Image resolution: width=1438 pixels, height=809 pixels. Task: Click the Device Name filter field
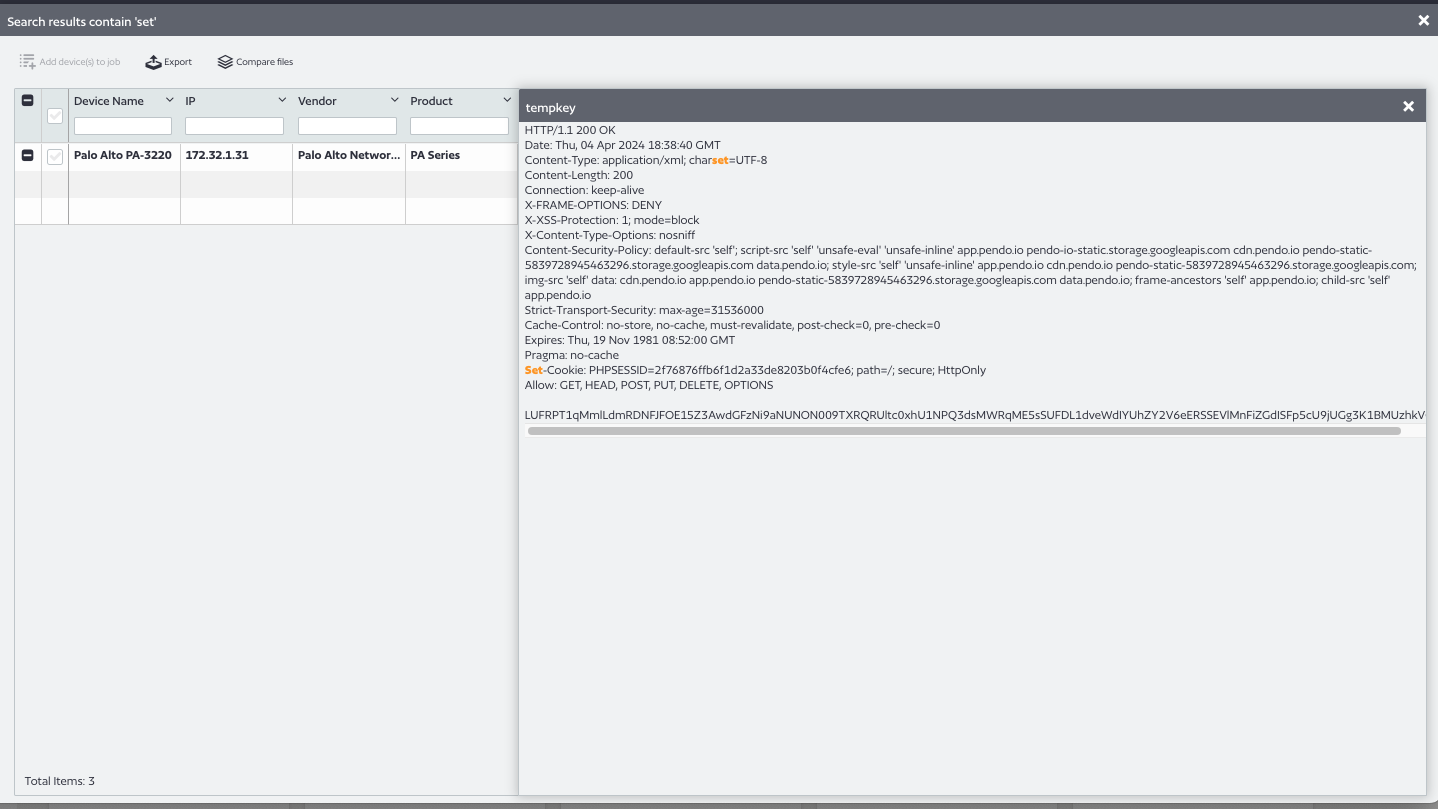click(x=122, y=125)
